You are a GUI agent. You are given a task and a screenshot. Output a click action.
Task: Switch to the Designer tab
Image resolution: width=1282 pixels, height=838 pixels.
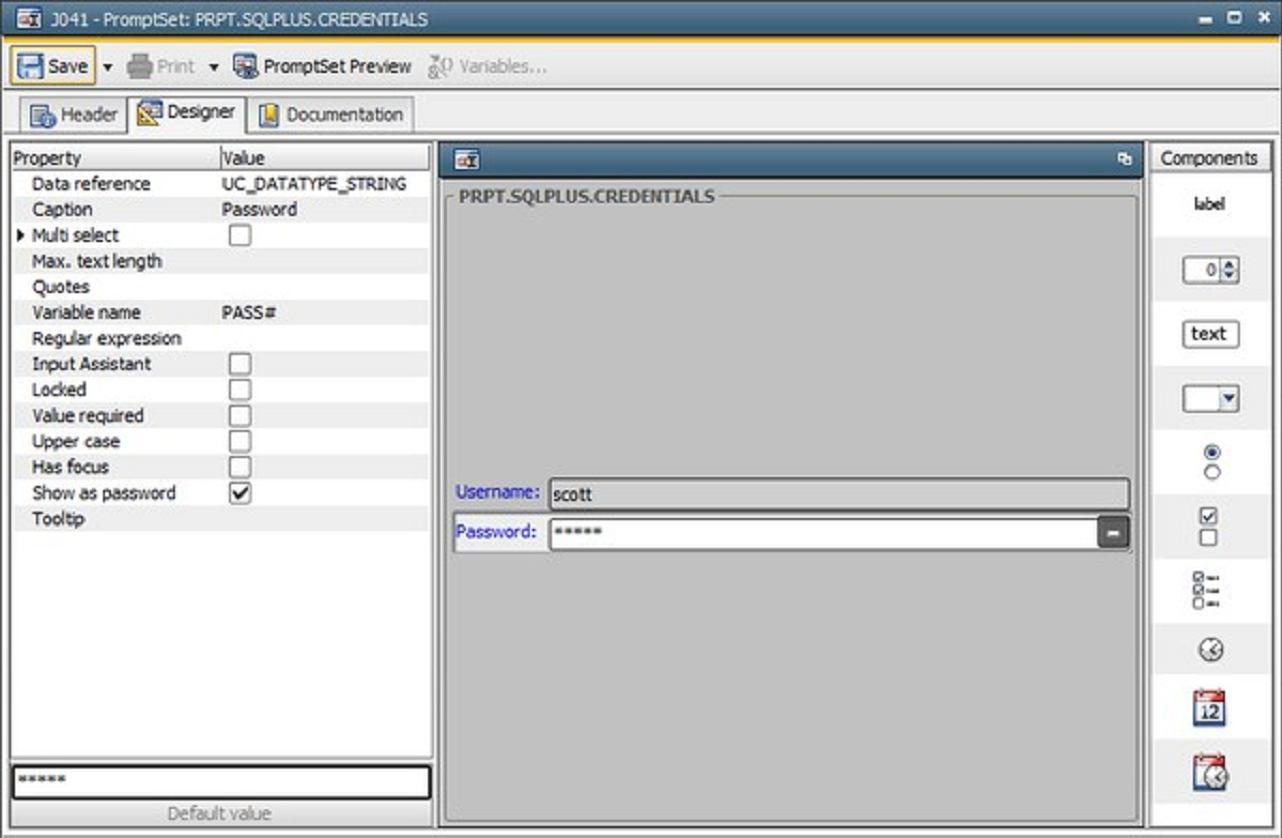[x=186, y=112]
